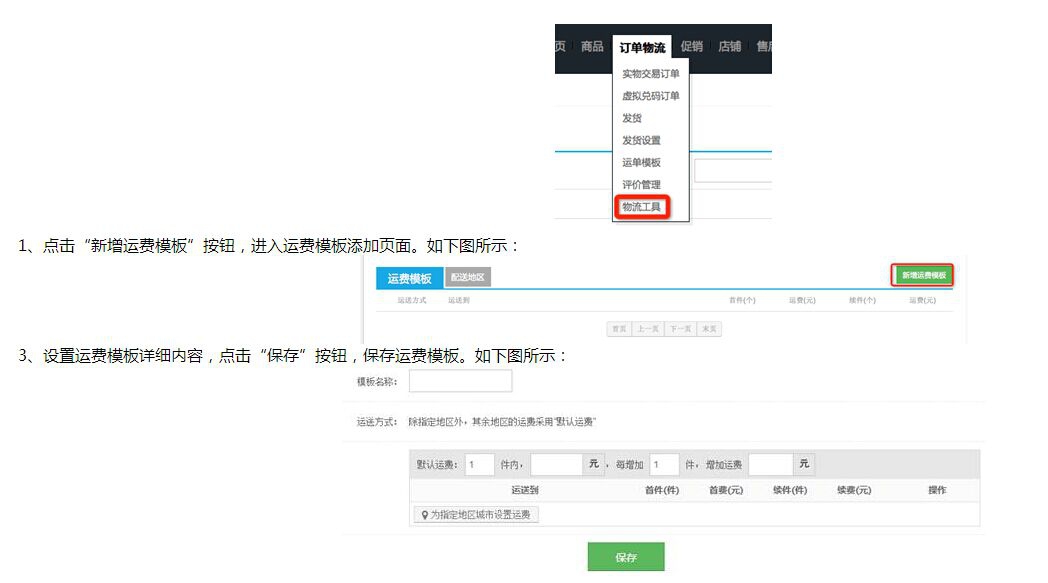The image size is (1048, 583).
Task: Click the 续费(元) column header
Action: point(854,490)
